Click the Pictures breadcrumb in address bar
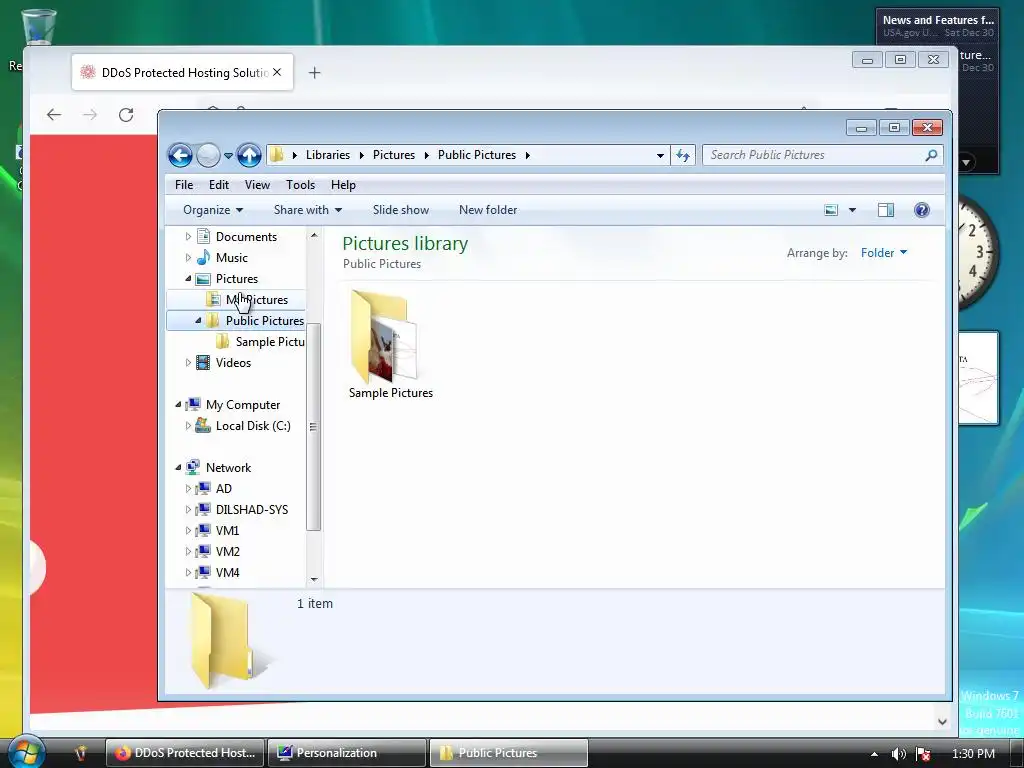The image size is (1024, 768). coord(394,155)
